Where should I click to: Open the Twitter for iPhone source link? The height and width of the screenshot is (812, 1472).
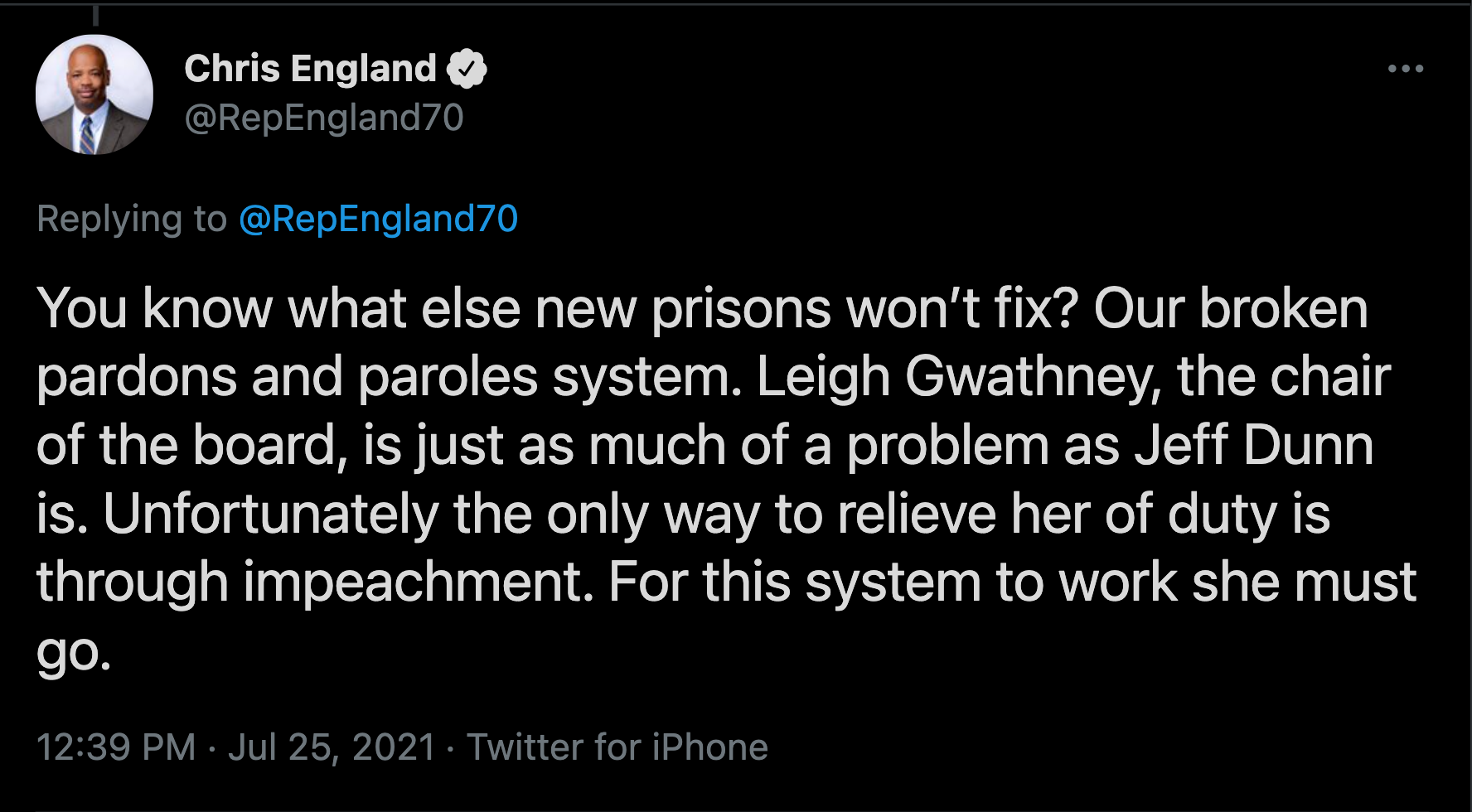617,747
